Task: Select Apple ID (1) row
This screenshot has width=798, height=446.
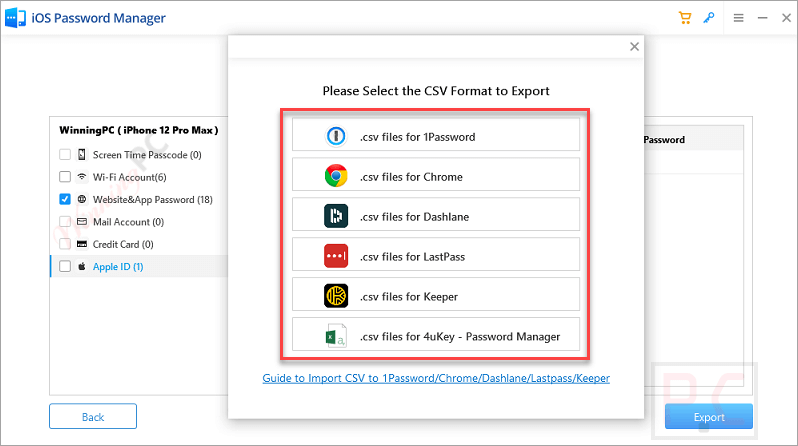Action: point(139,266)
